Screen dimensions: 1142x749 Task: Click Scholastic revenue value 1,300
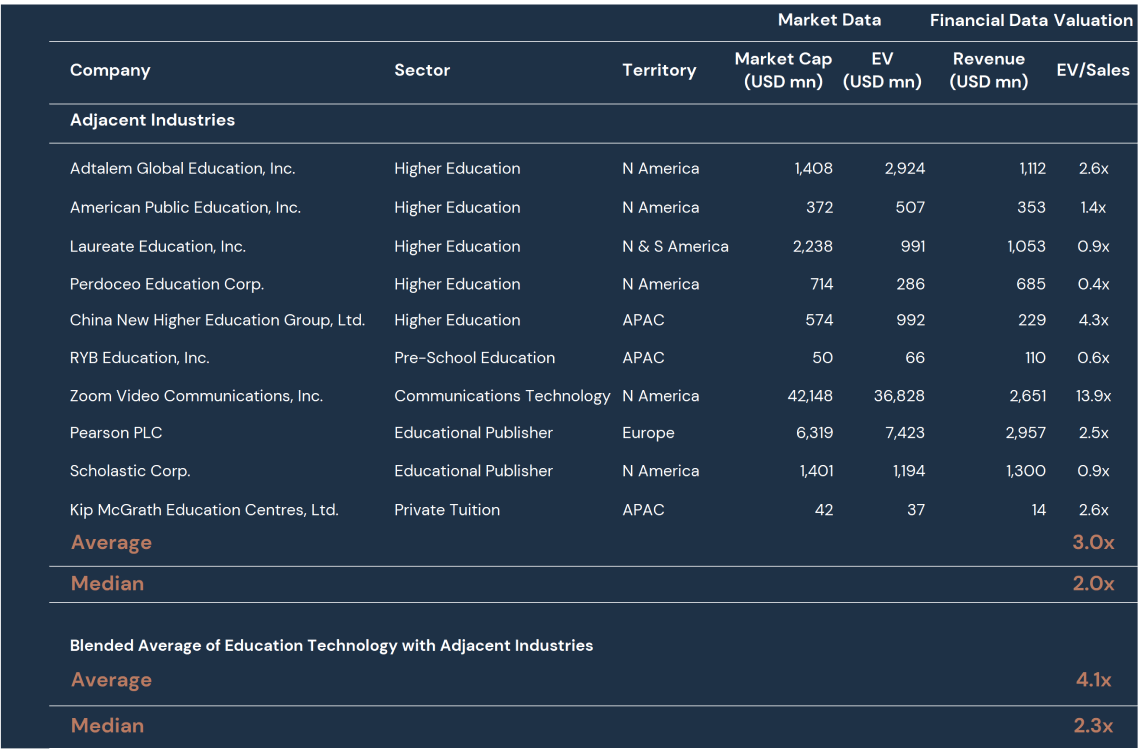click(x=1025, y=471)
